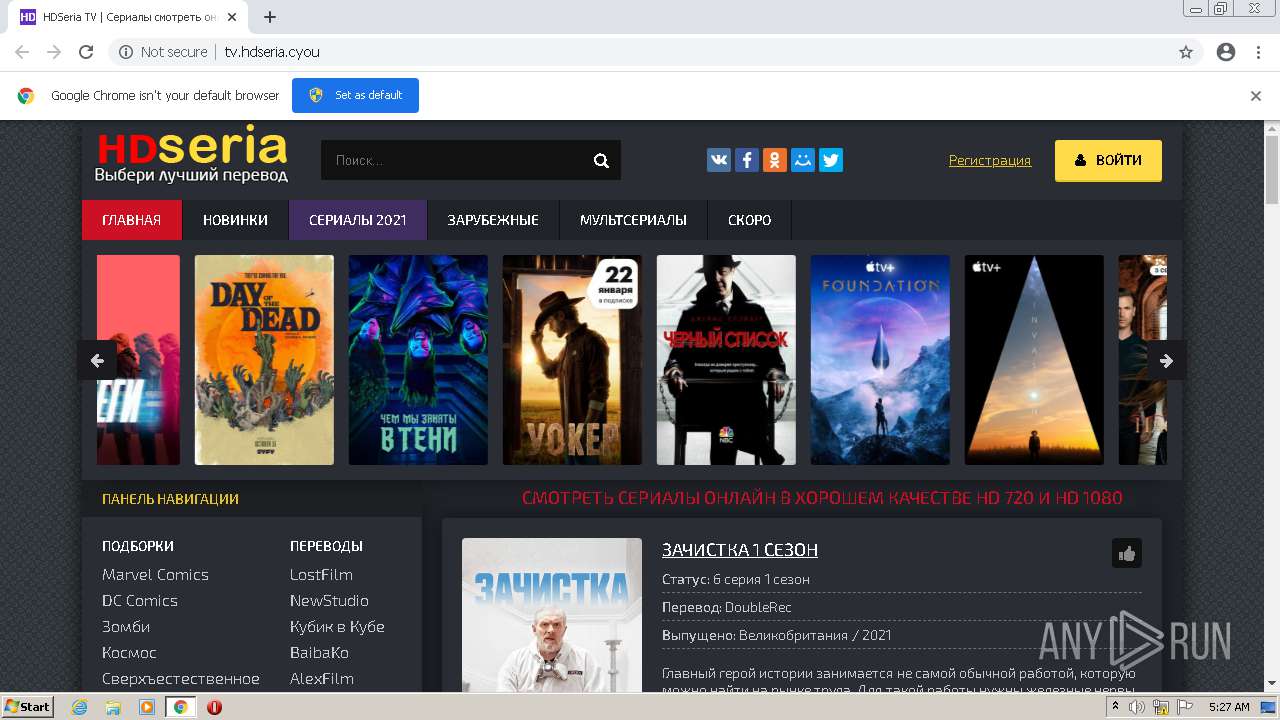Open LostFilm translation link

(x=321, y=574)
